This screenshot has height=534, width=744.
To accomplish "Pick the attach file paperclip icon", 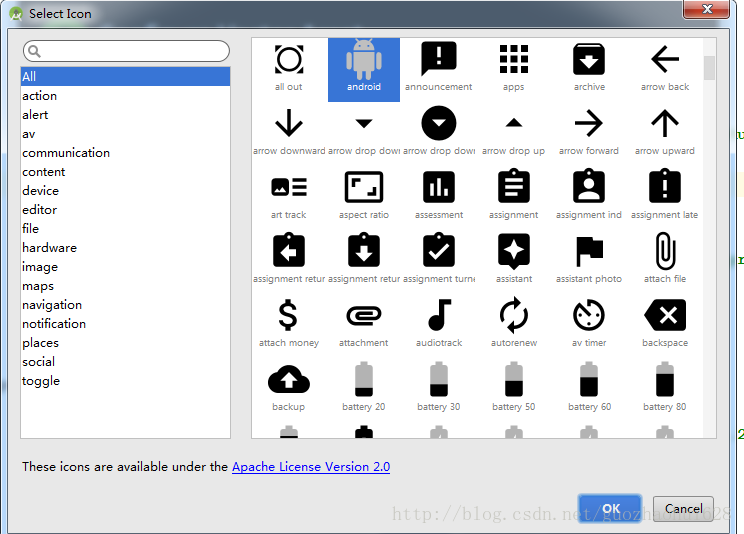I will pyautogui.click(x=666, y=251).
